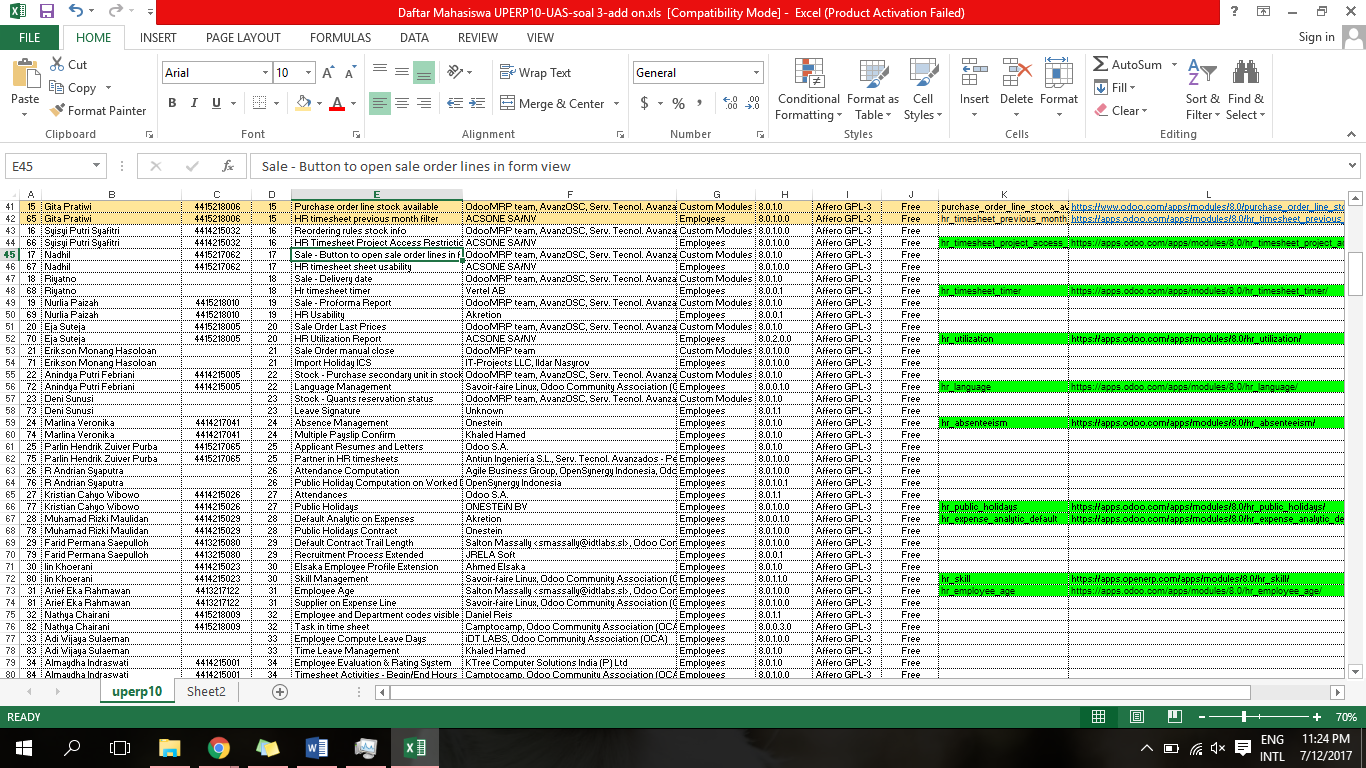Increase decimal places
Viewport: 1366px width, 768px height.
click(729, 103)
